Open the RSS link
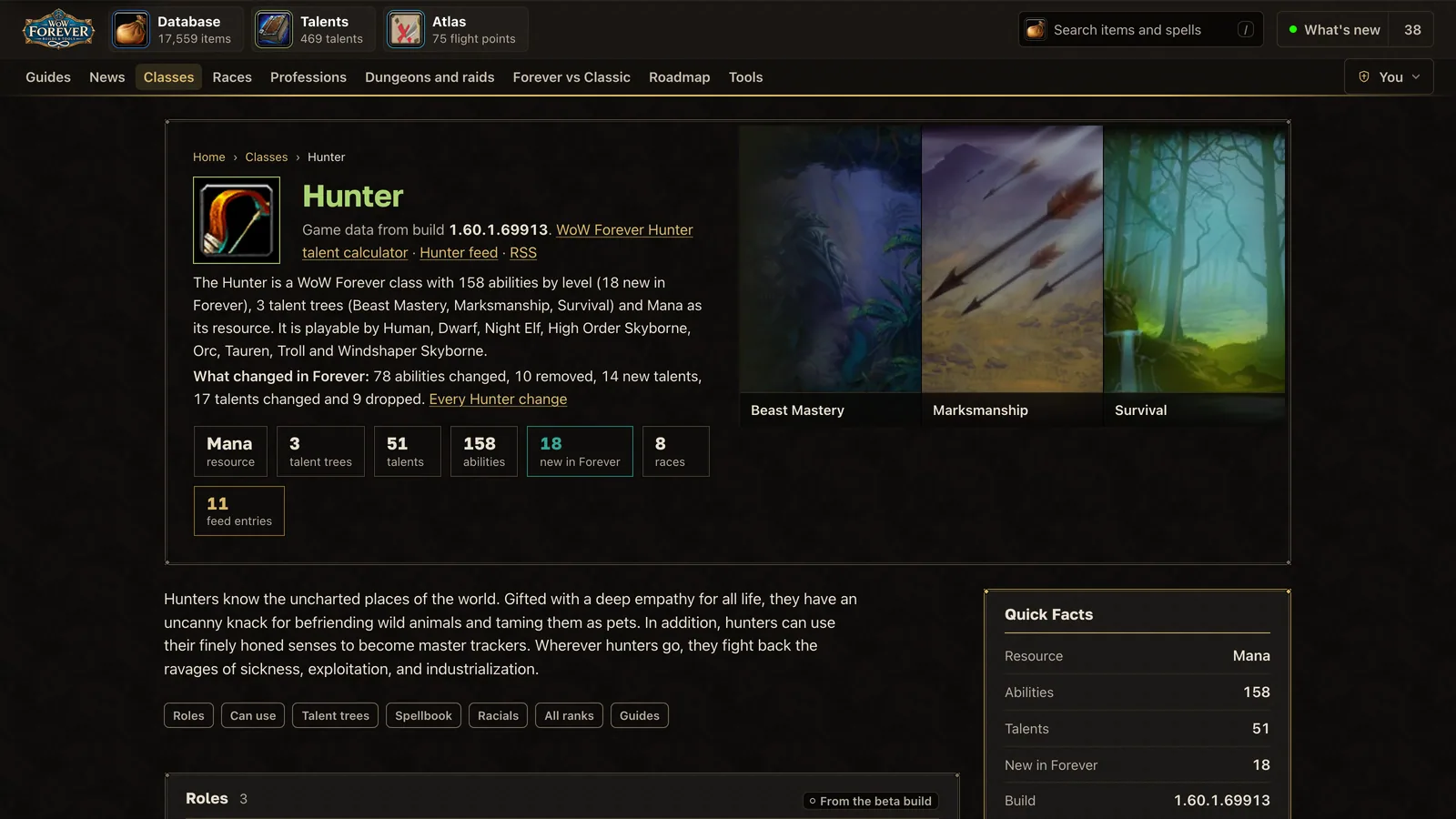The width and height of the screenshot is (1456, 819). click(x=523, y=253)
